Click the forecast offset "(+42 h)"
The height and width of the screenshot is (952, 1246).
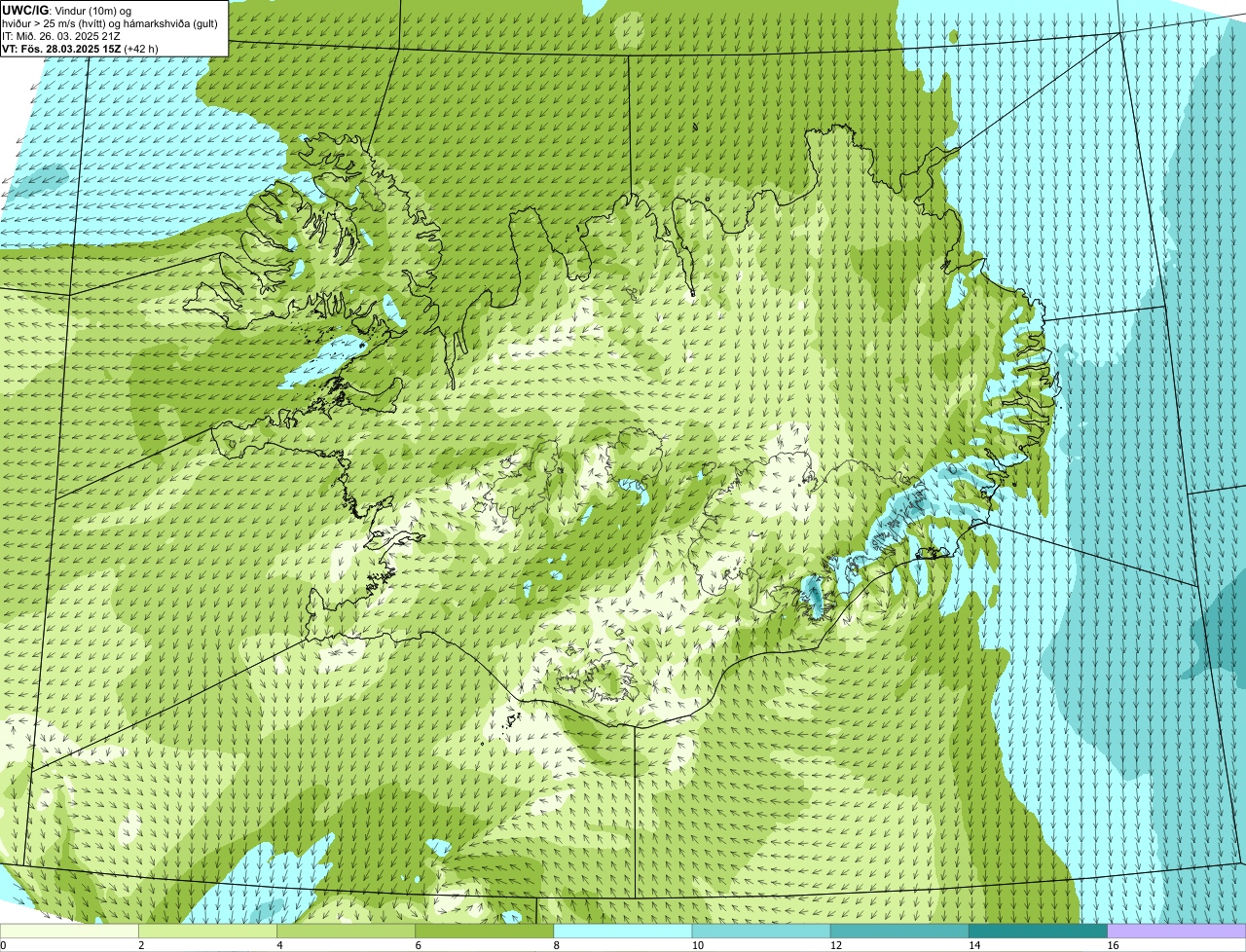(x=140, y=49)
